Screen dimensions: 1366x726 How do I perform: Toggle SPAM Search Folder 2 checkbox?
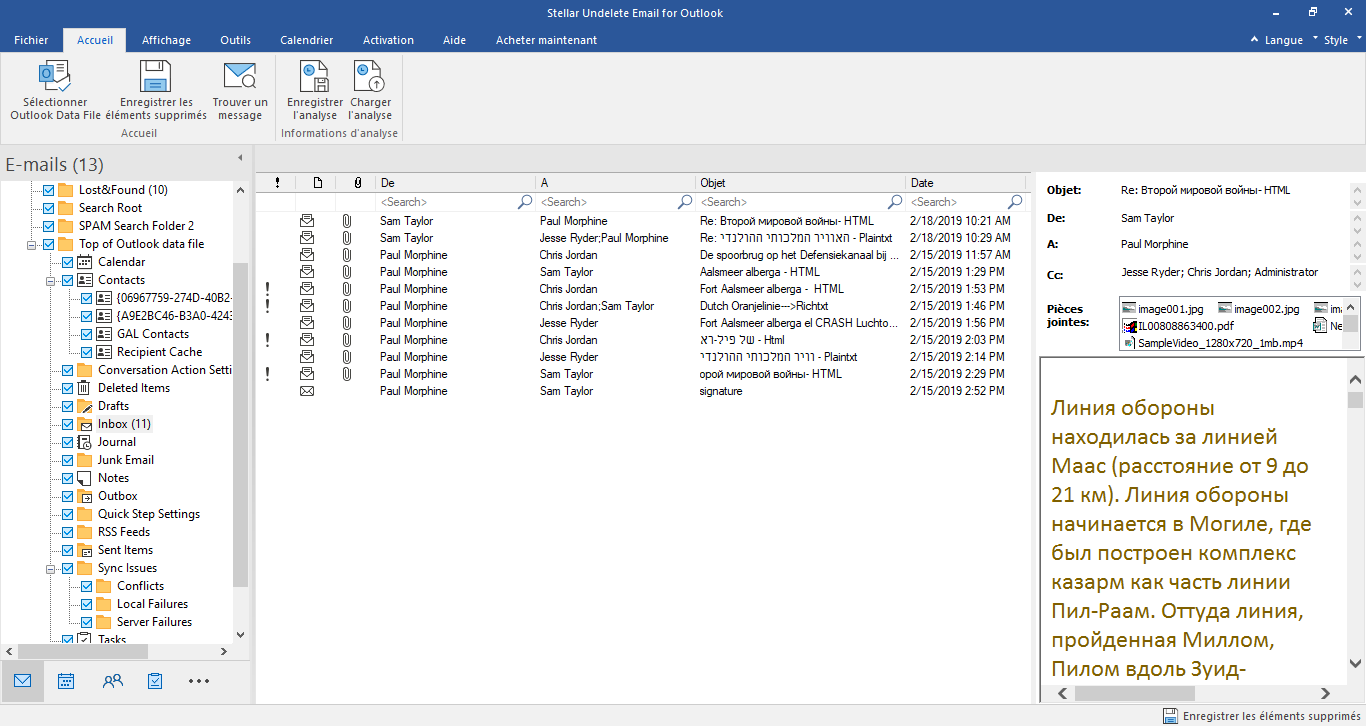[x=48, y=226]
